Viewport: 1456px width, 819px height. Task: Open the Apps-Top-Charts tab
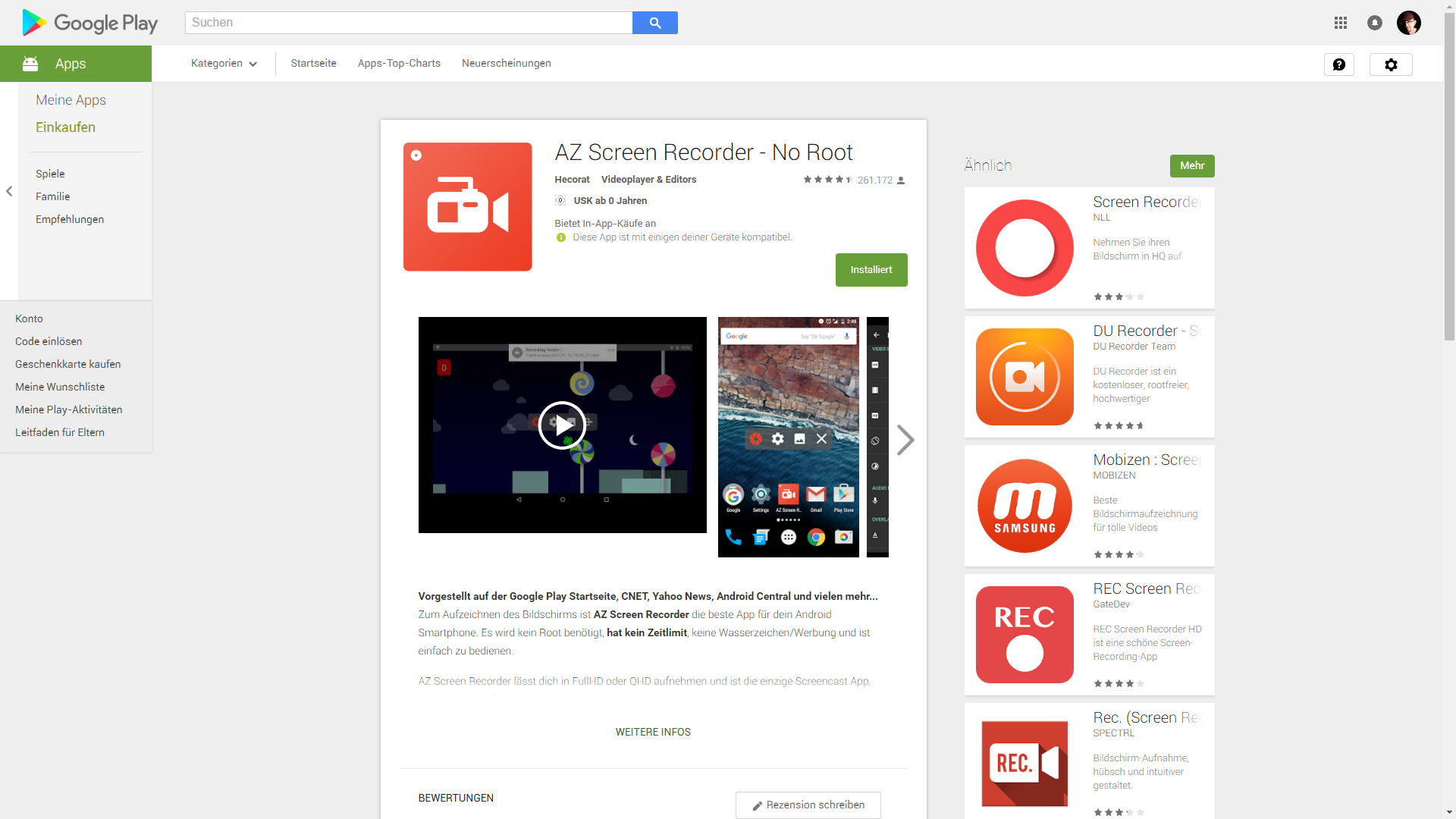(x=399, y=64)
